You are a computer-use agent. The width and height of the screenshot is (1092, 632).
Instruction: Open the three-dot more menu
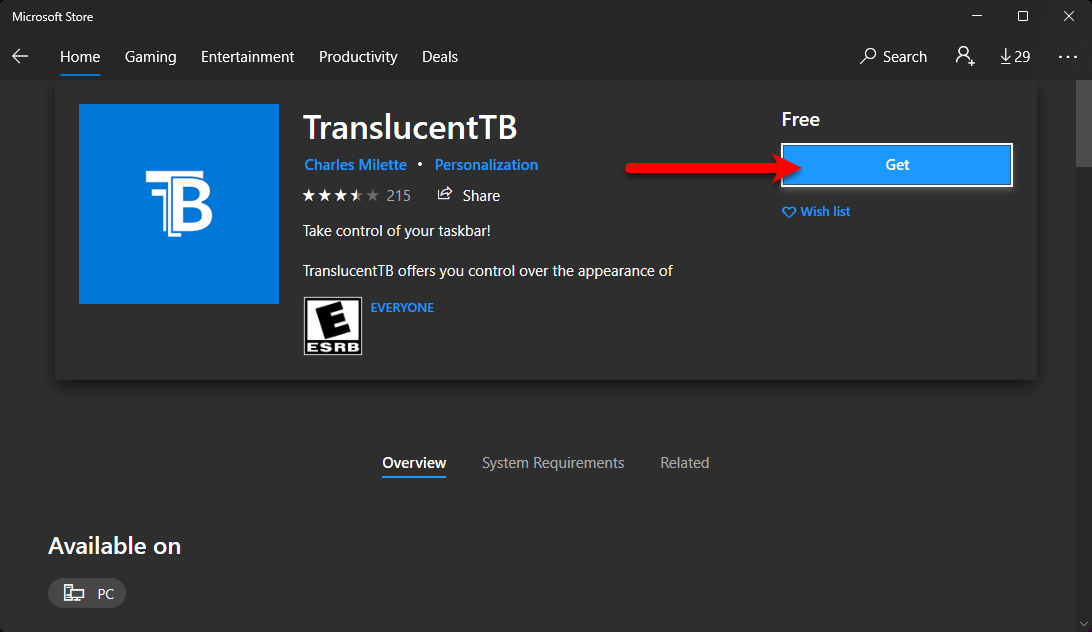(x=1067, y=56)
